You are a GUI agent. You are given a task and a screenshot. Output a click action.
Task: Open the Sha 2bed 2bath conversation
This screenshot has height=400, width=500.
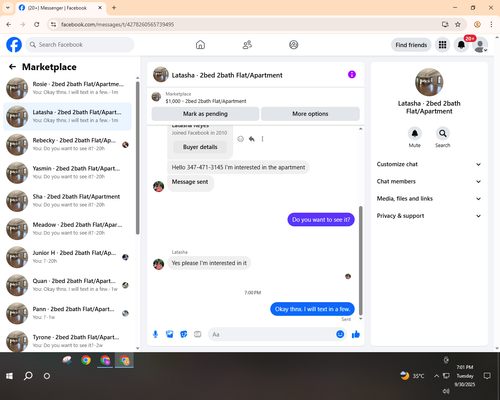[67, 201]
